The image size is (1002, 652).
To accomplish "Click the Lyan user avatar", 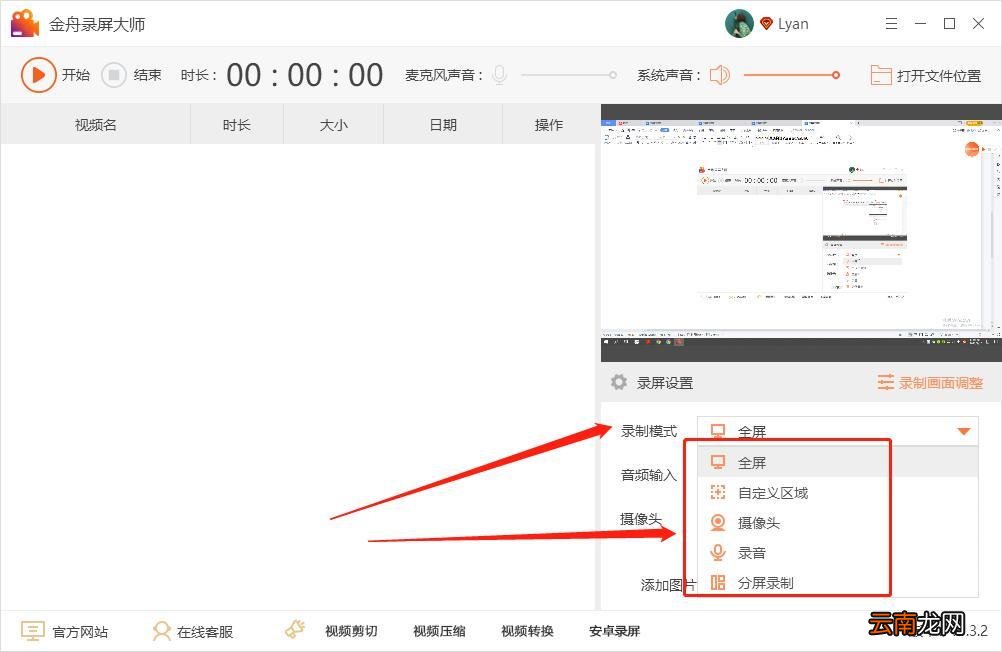I will 739,24.
